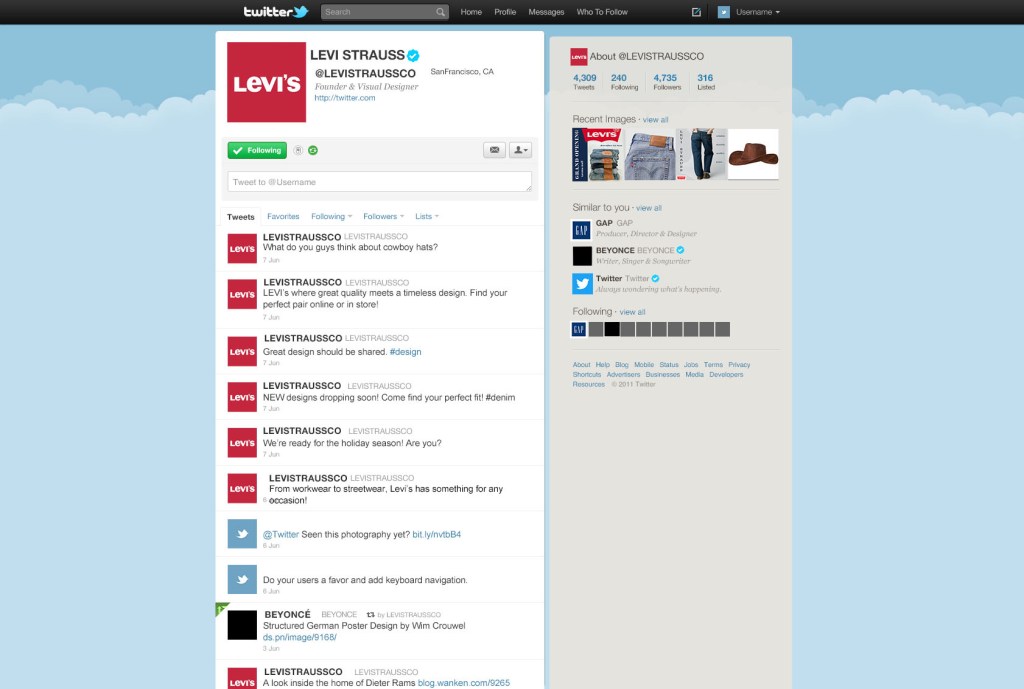Expand the user actions person dropdown
The height and width of the screenshot is (689, 1024).
click(520, 150)
